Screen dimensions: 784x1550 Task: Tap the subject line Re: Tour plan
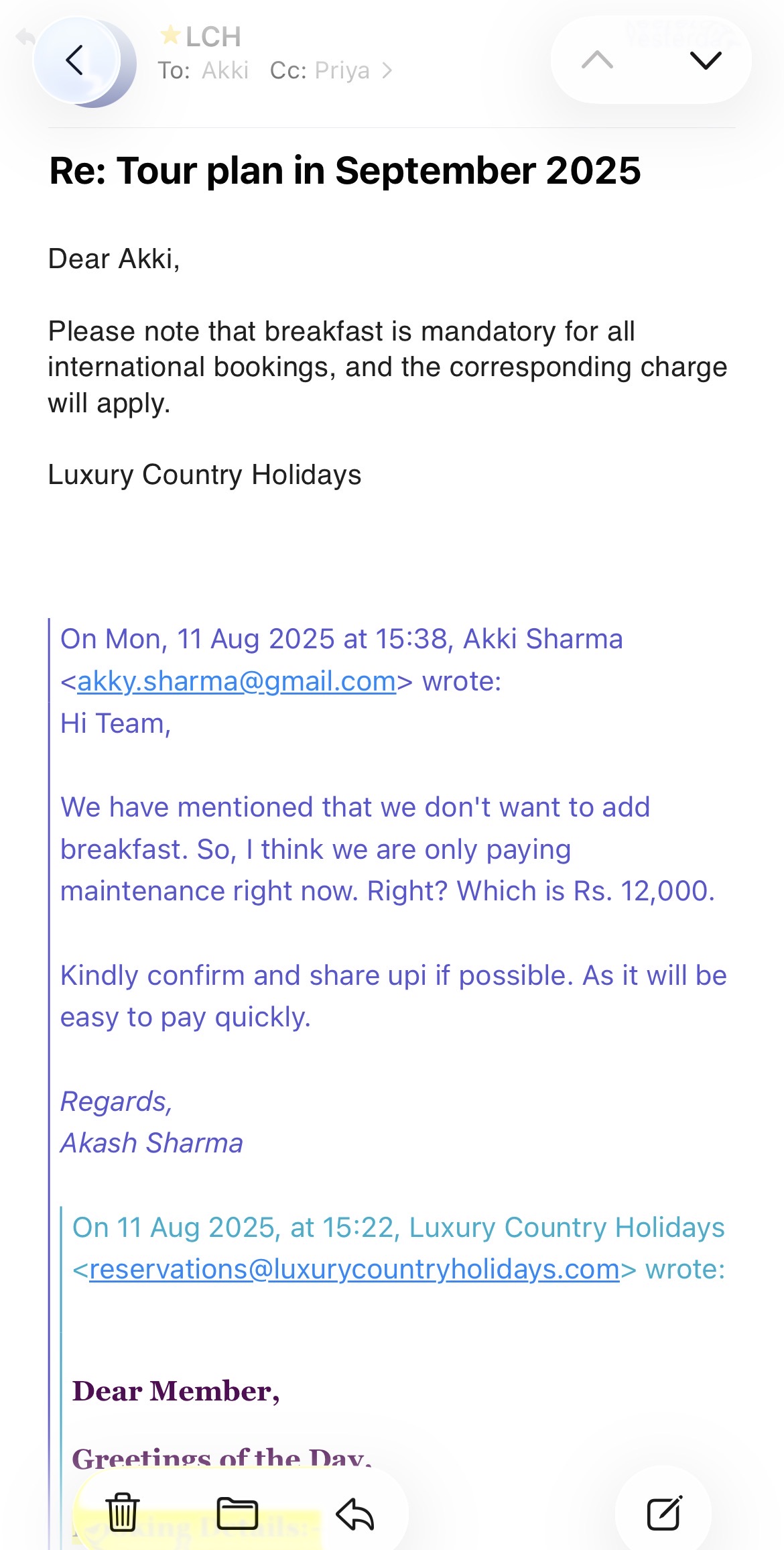pyautogui.click(x=345, y=170)
